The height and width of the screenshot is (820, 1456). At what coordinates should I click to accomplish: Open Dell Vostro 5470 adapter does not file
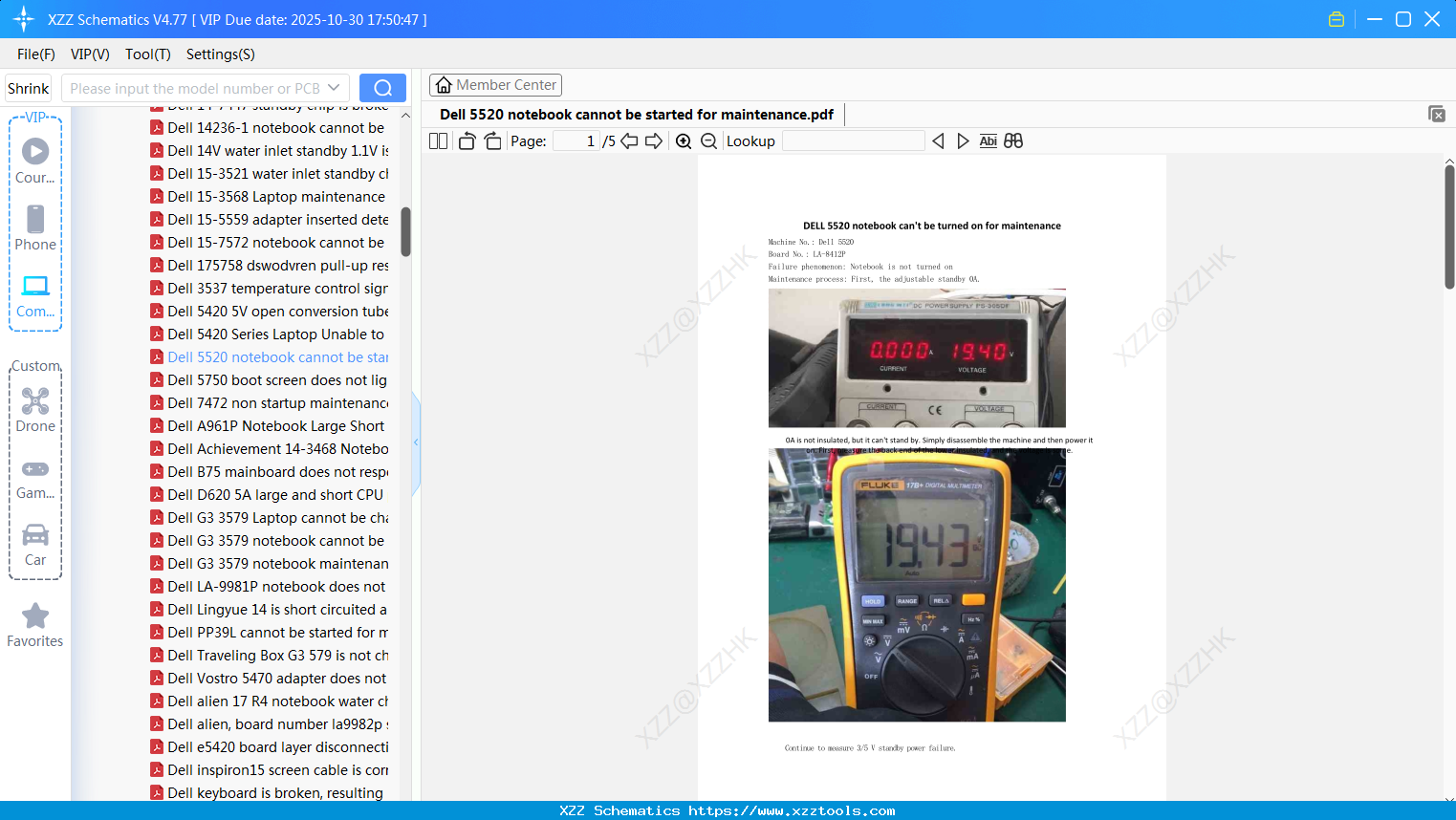point(269,679)
